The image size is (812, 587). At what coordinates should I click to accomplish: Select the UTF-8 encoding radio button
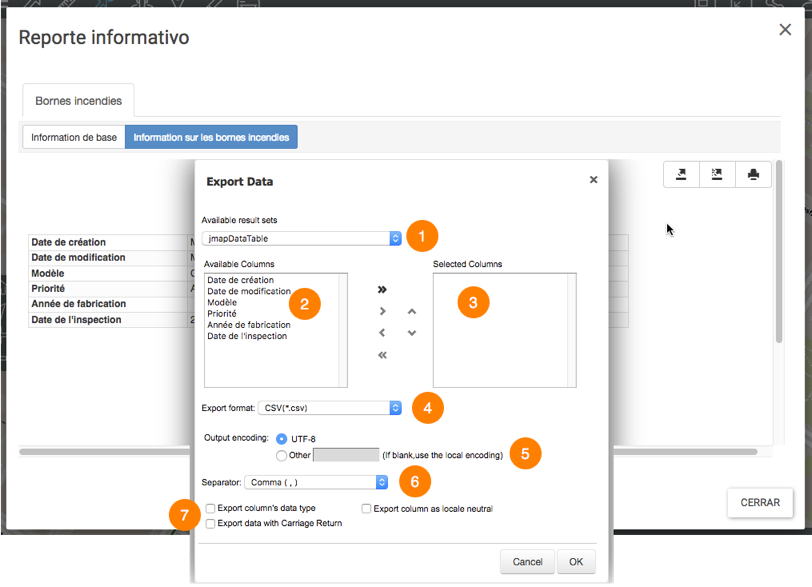[x=282, y=439]
